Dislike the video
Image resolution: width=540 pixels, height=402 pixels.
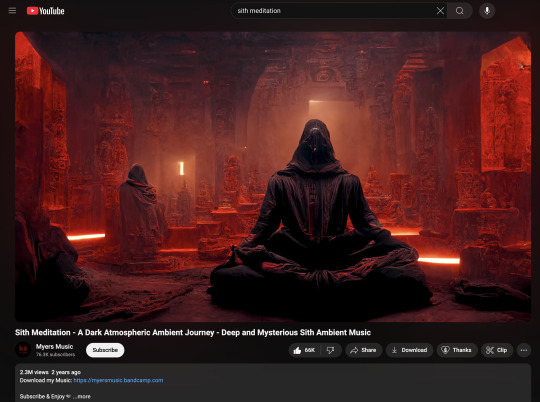tap(331, 350)
